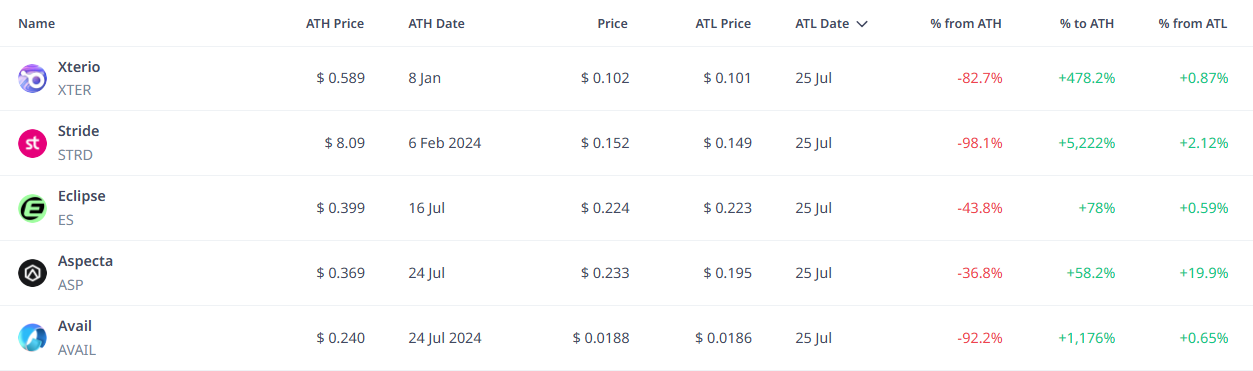This screenshot has height=371, width=1253.
Task: Click the Avail blue logo icon
Action: pyautogui.click(x=33, y=338)
